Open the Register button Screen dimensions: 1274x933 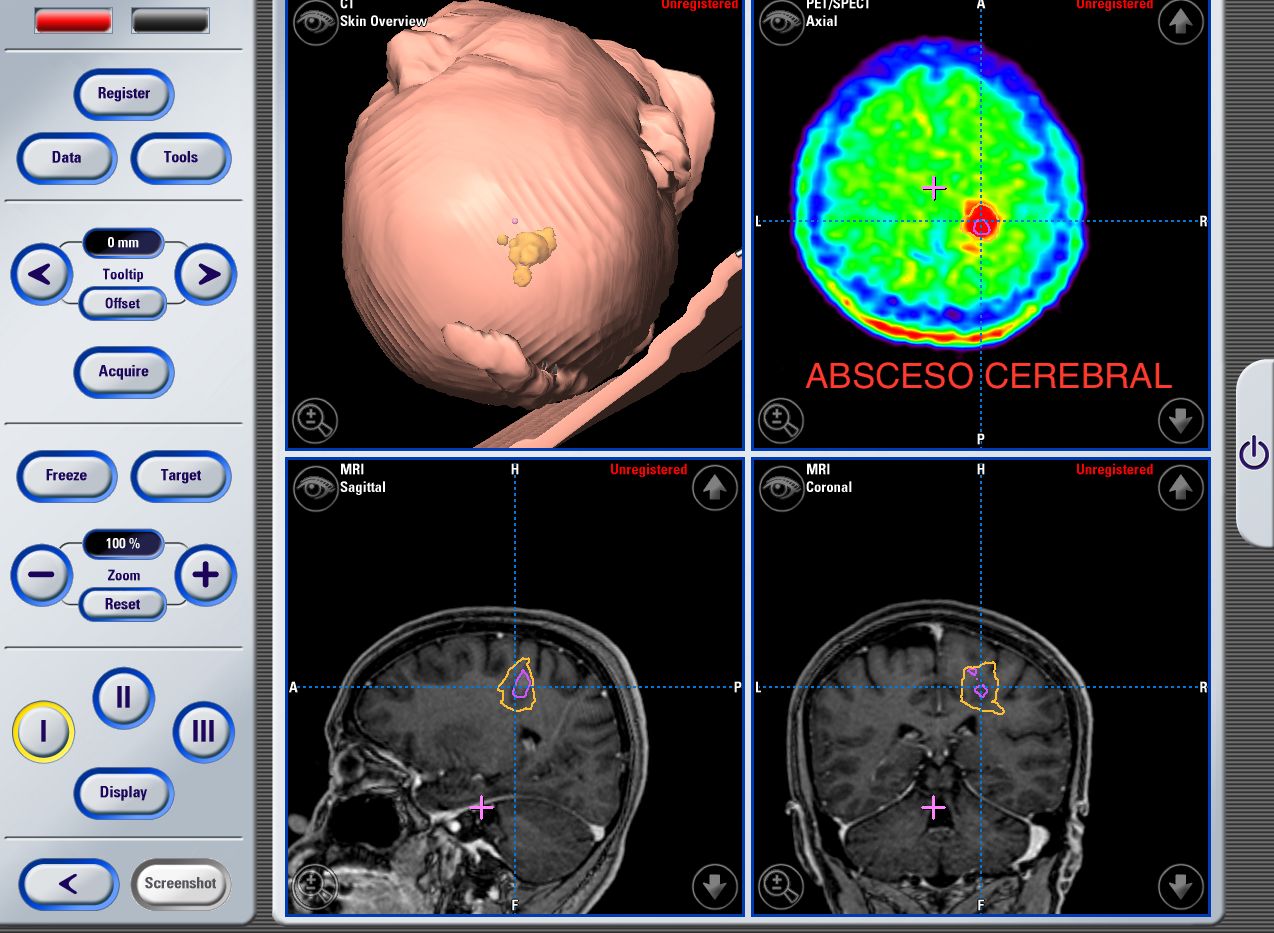[123, 94]
